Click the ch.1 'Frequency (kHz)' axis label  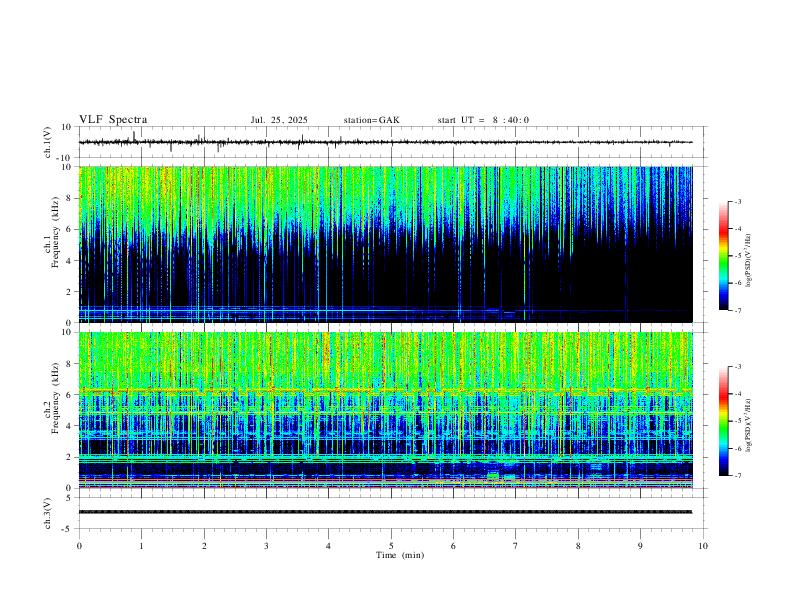click(56, 233)
